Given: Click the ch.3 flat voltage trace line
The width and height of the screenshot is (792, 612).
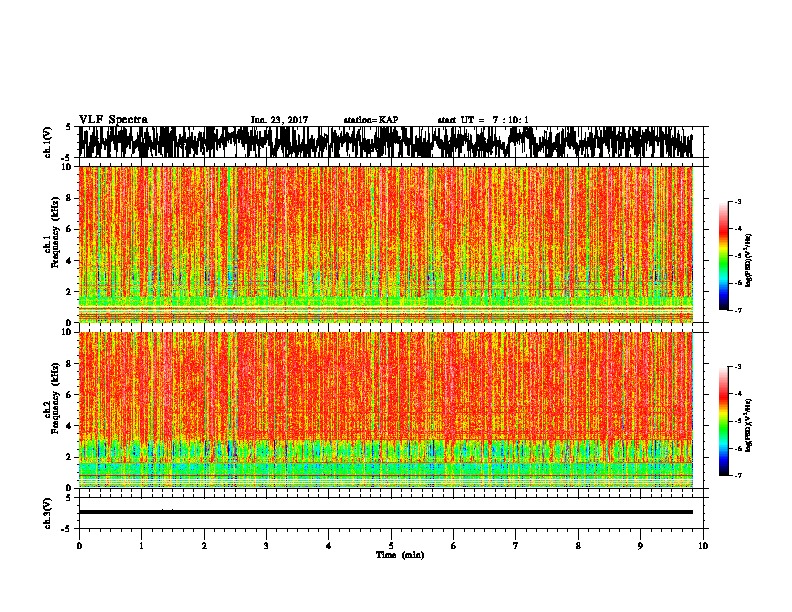Looking at the screenshot, I should tap(386, 512).
